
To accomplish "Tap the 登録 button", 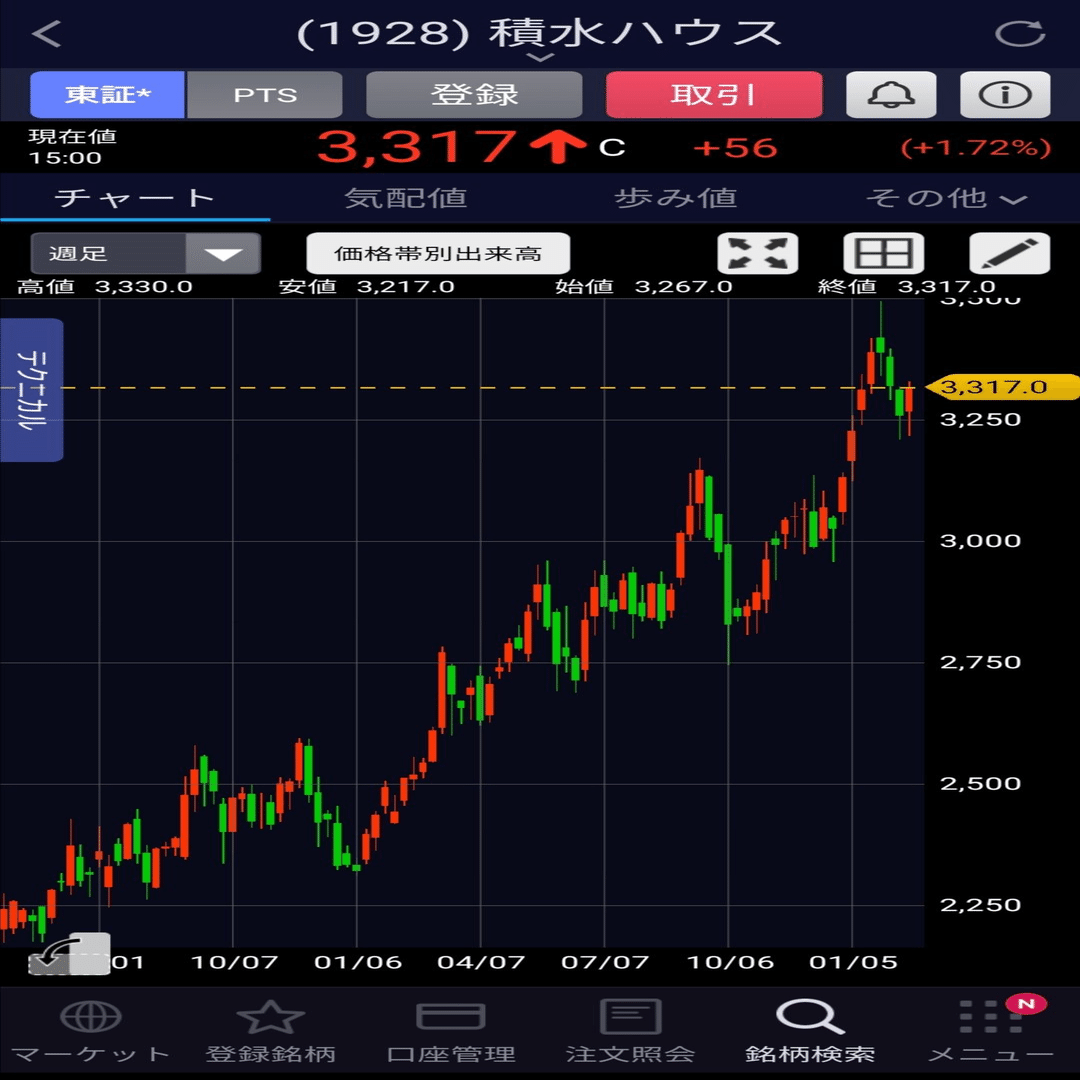I will tap(474, 94).
